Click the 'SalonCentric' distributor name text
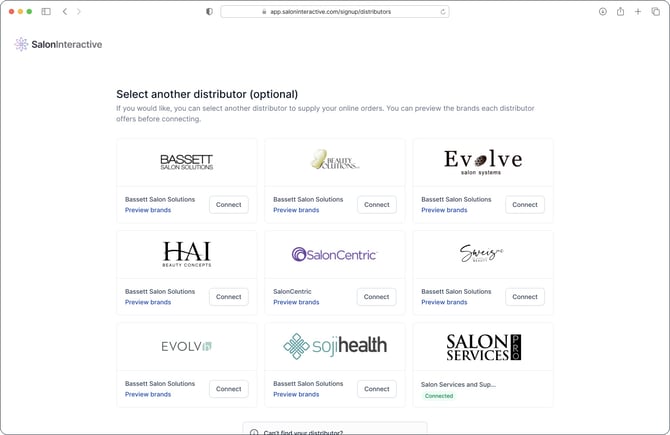 [292, 291]
